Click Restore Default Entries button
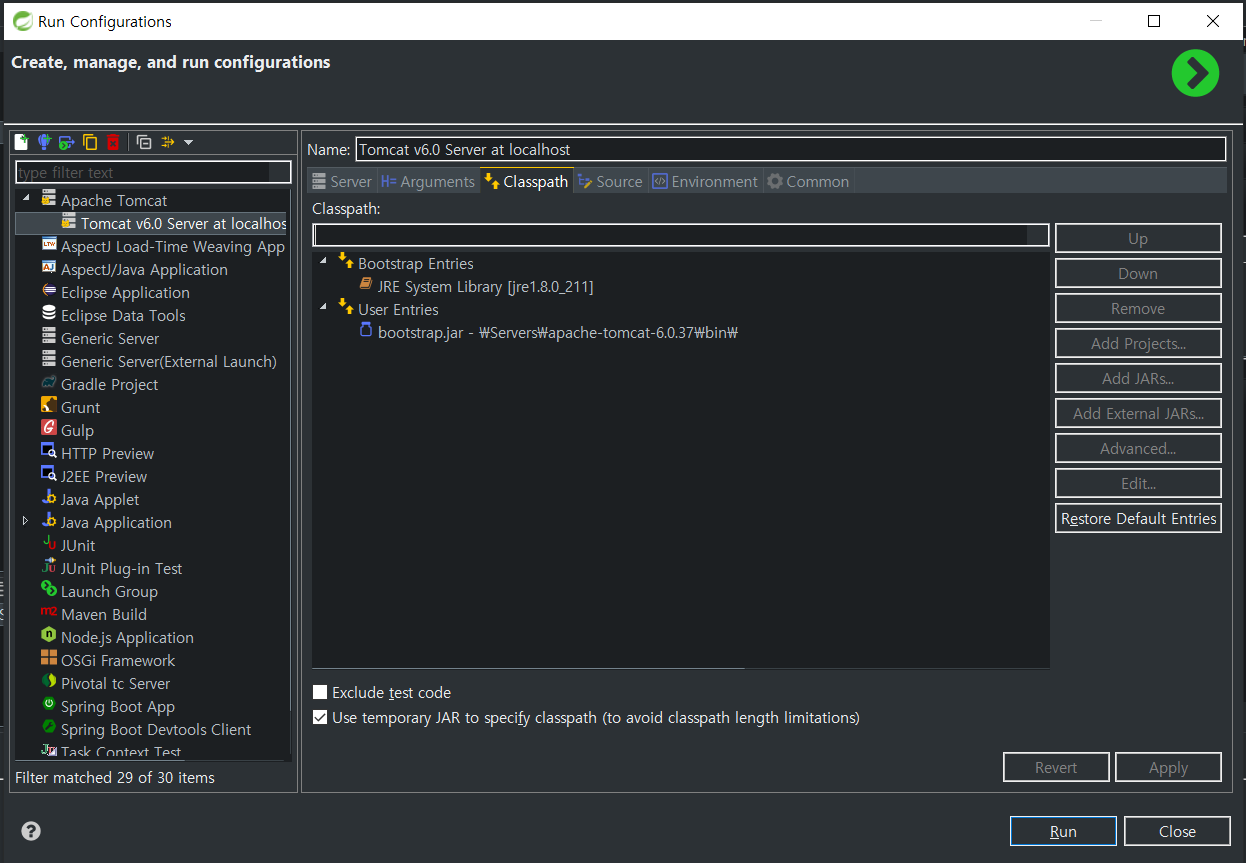The width and height of the screenshot is (1246, 863). coord(1138,518)
